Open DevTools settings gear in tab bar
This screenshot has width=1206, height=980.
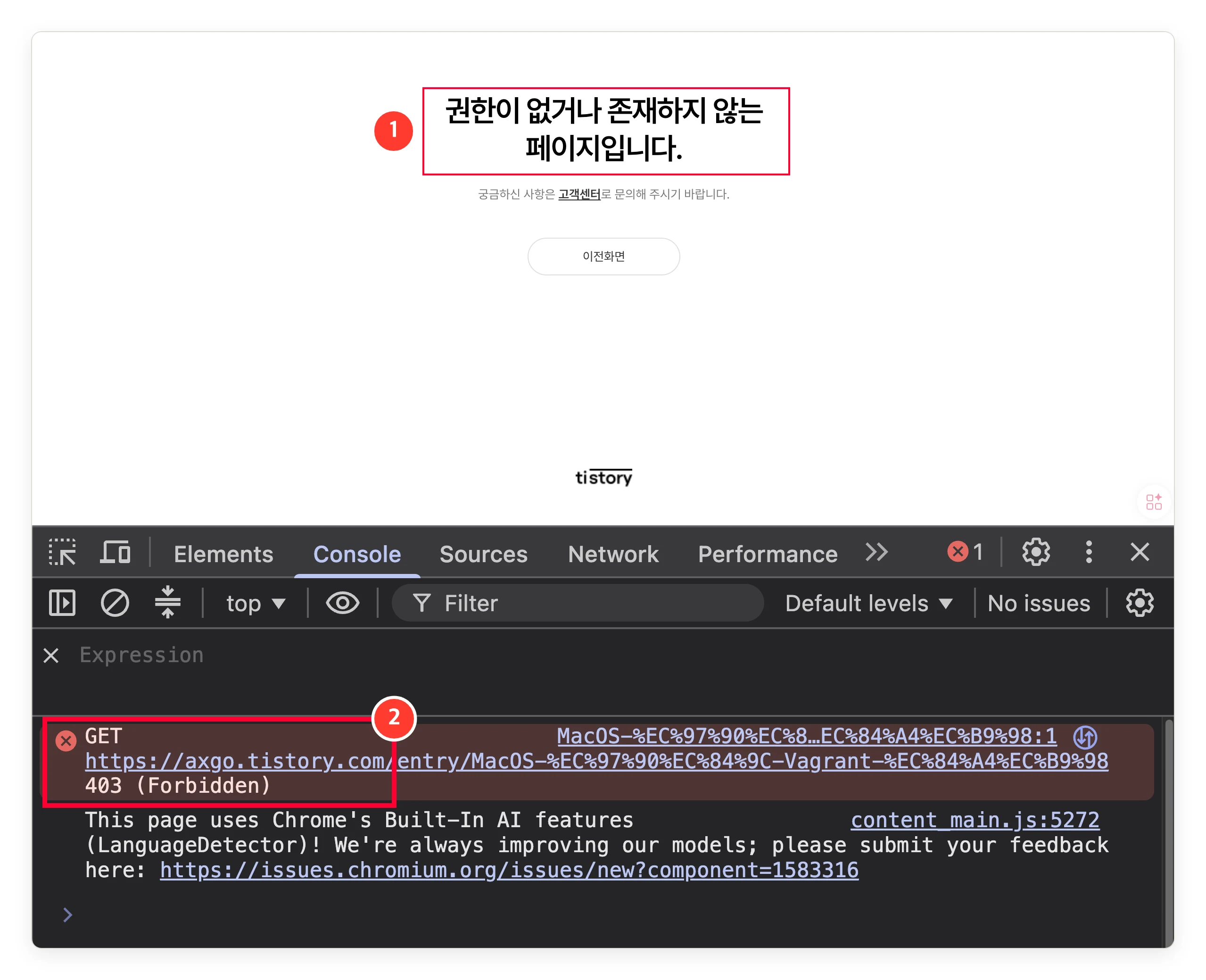(x=1036, y=551)
